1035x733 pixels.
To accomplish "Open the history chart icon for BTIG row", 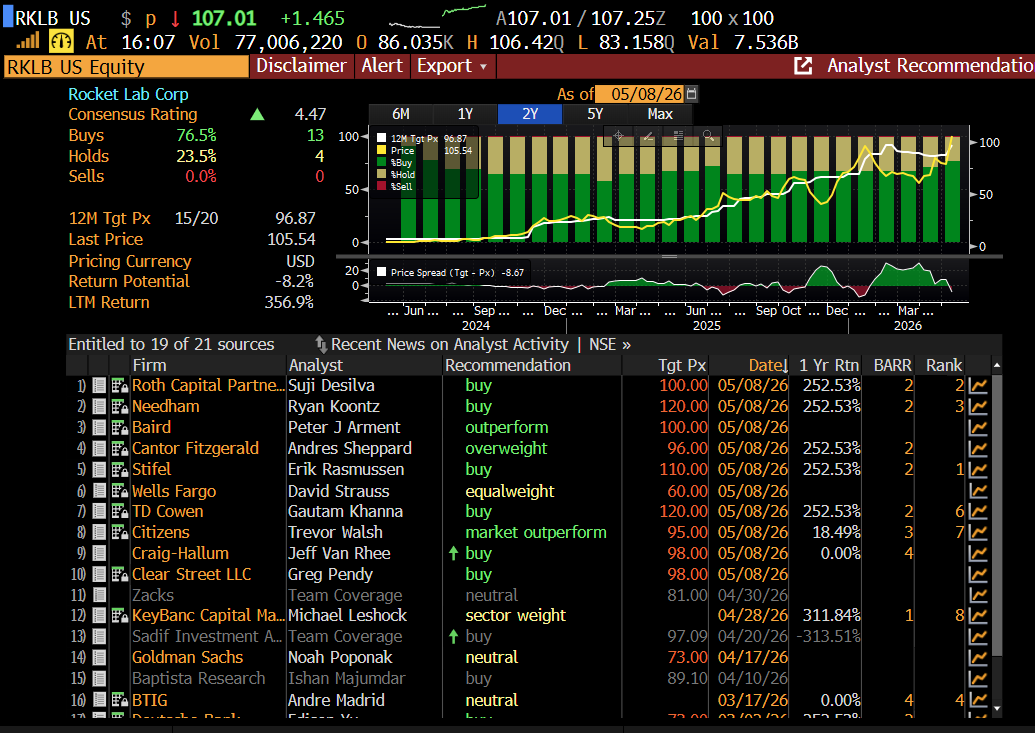I will point(978,700).
